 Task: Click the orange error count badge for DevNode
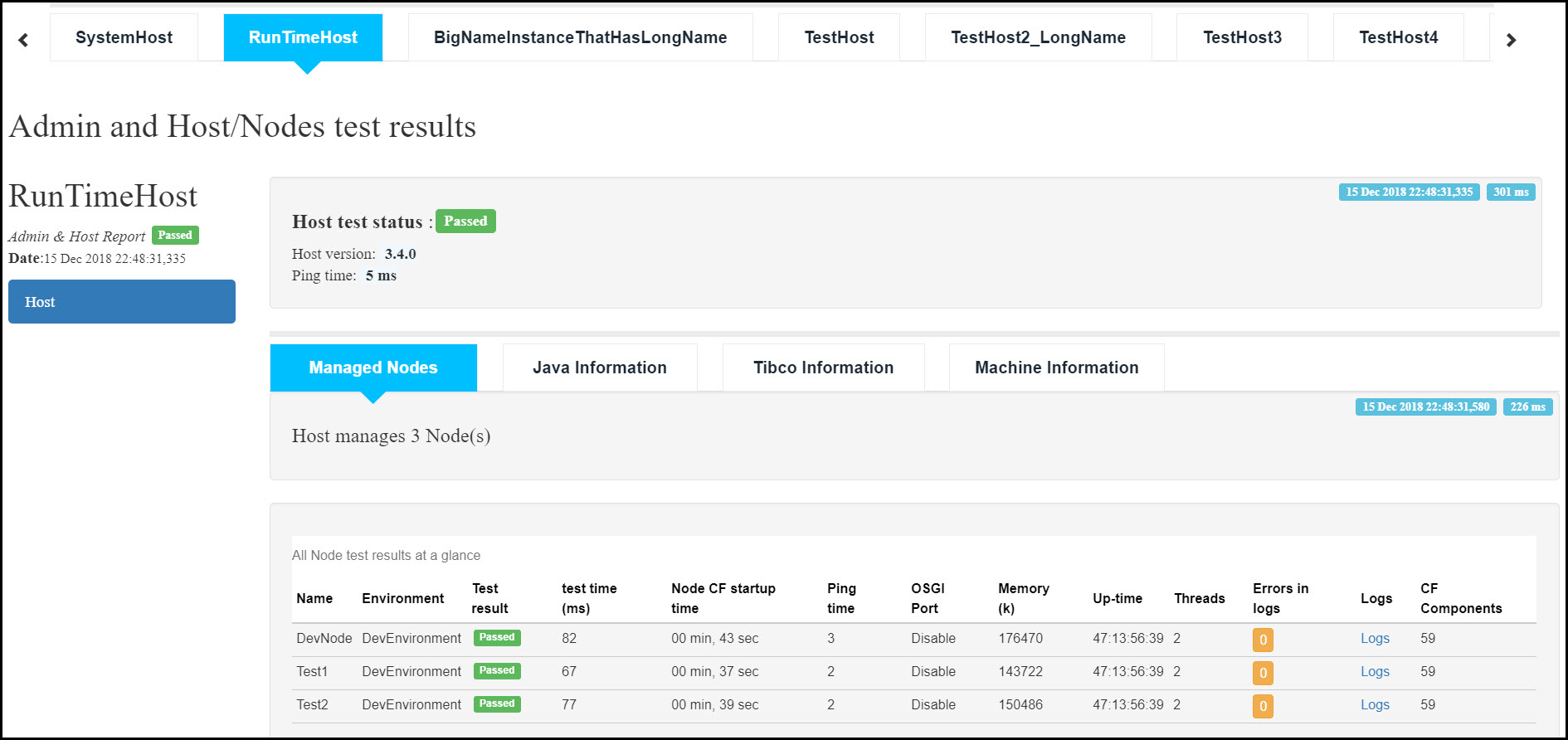pyautogui.click(x=1263, y=640)
